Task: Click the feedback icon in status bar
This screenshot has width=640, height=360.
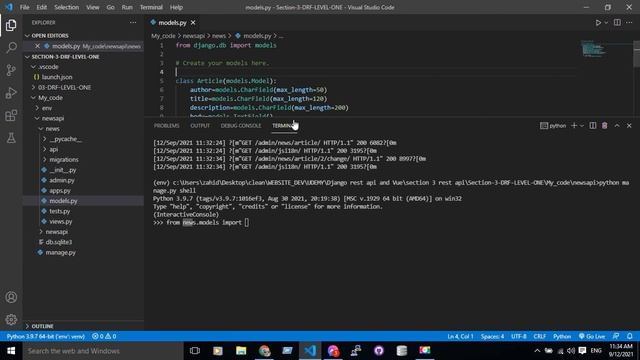Action: (616, 336)
